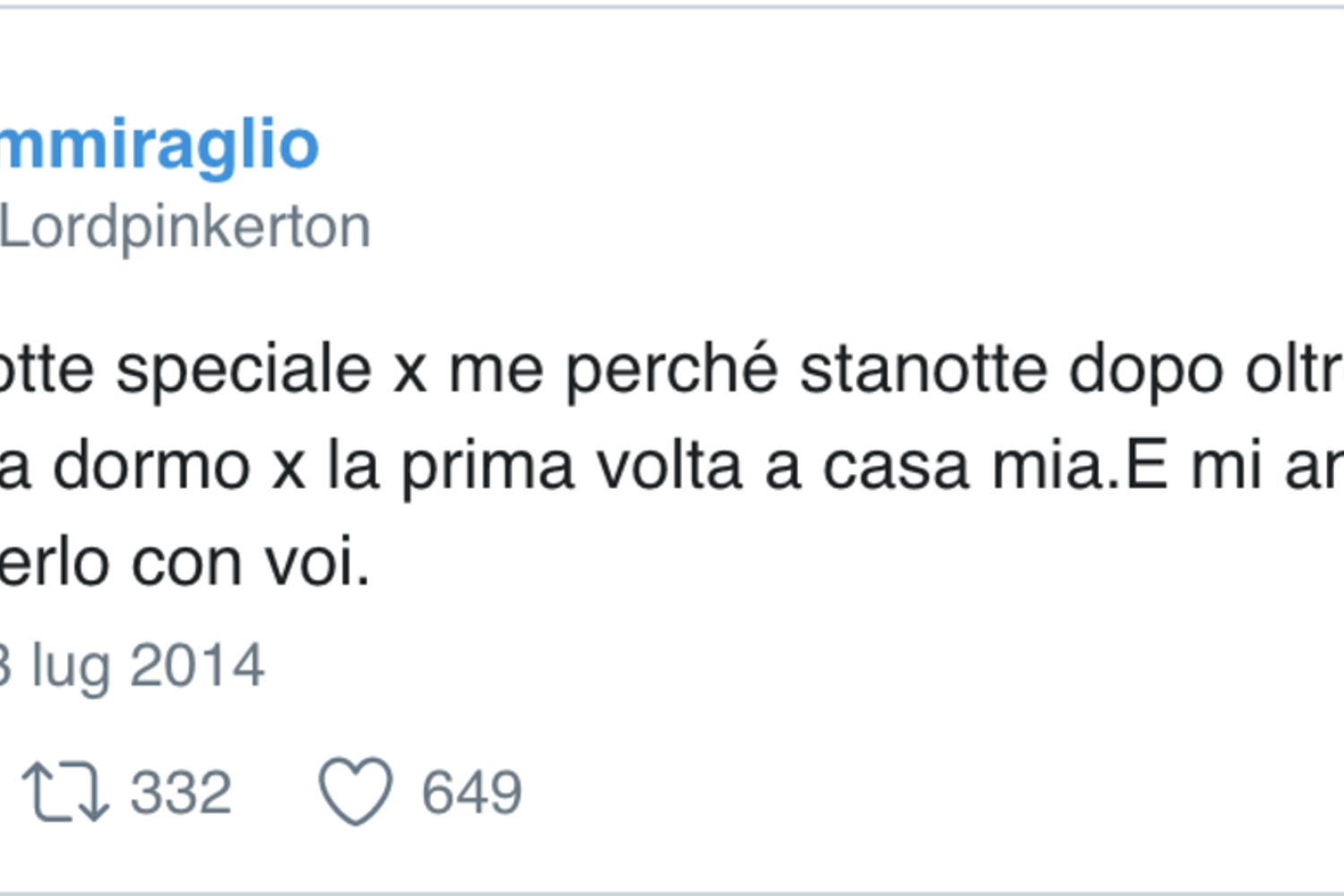Click the word 'prima' in the tweet
The image size is (1344, 896).
[x=487, y=467]
